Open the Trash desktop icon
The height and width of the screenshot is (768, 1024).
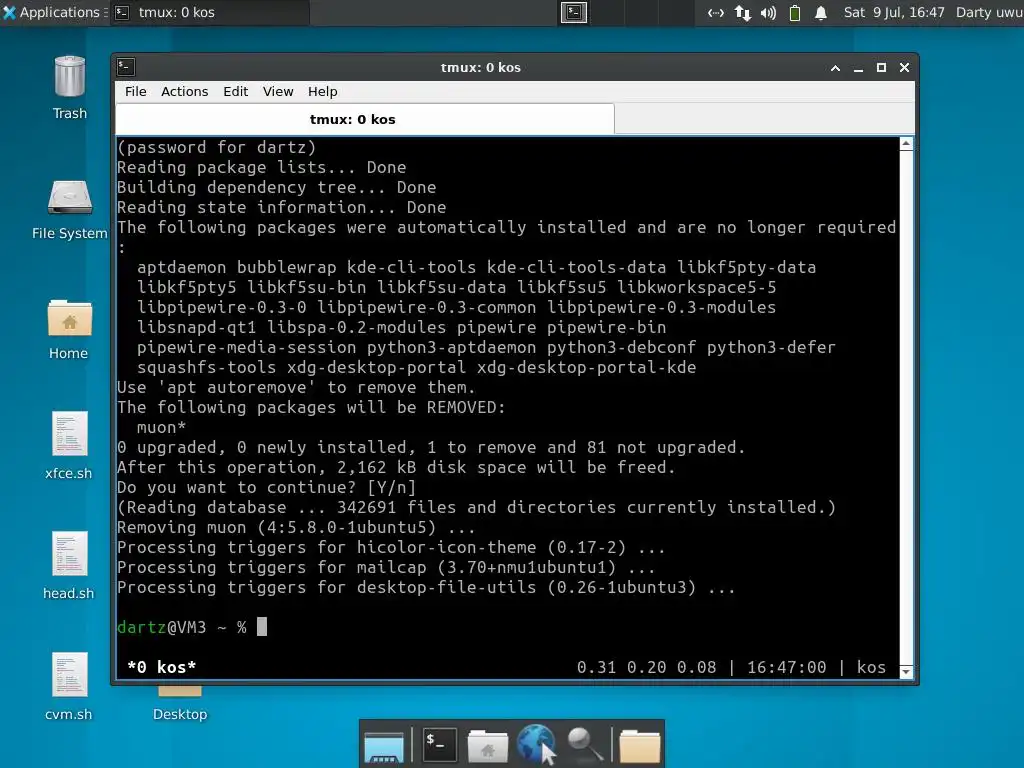[x=69, y=77]
